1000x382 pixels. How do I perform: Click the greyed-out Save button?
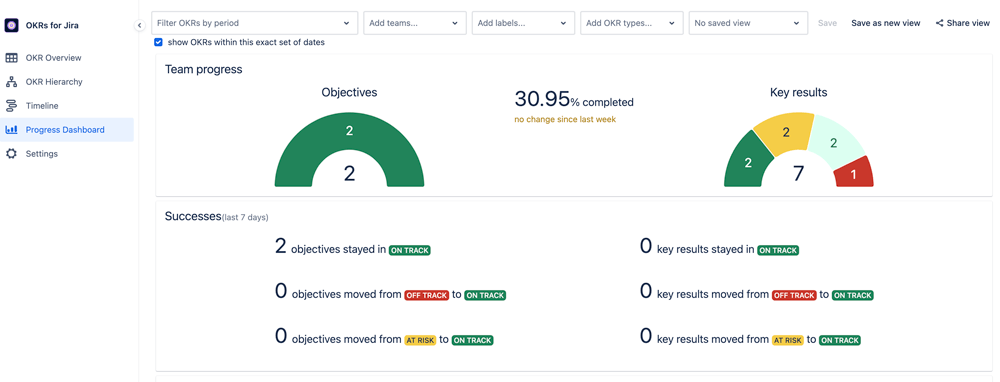[827, 23]
